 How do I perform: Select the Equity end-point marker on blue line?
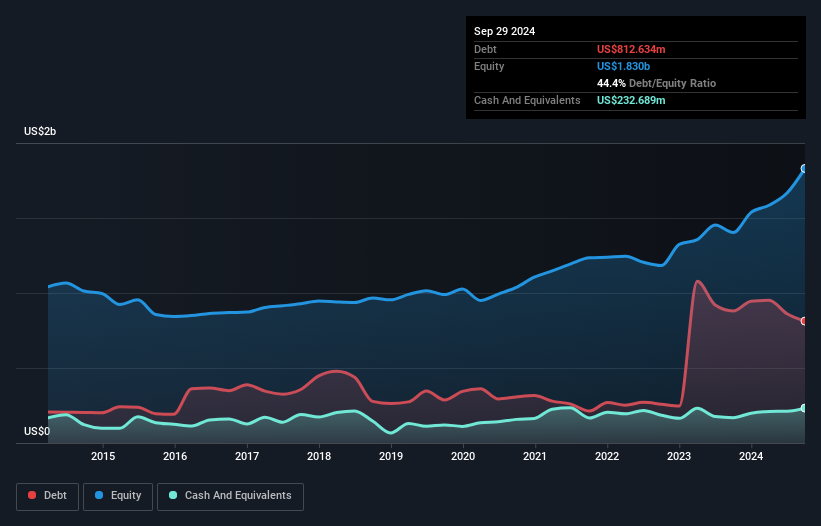(x=804, y=169)
